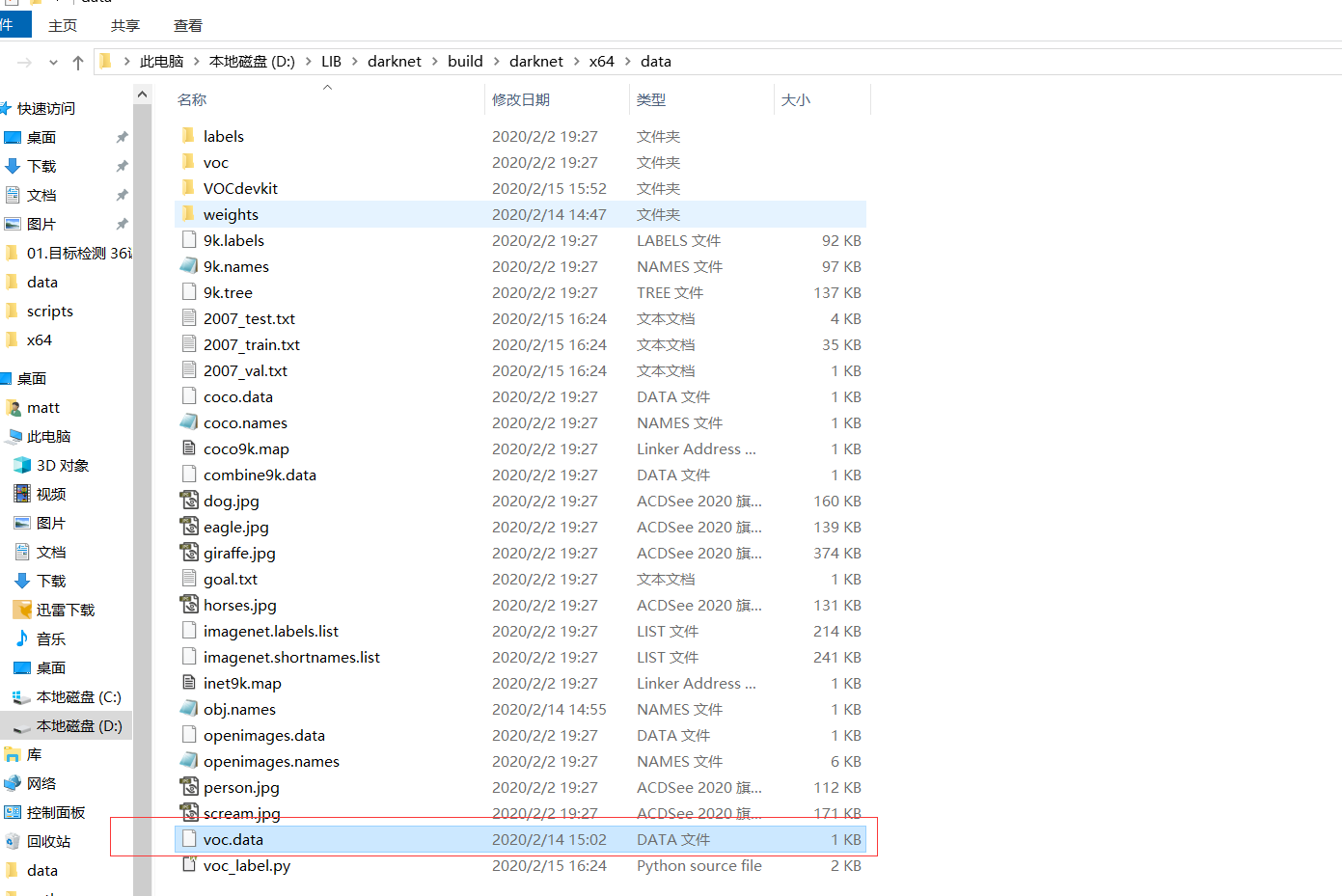Open 迅雷下载 in the sidebar

[x=66, y=610]
